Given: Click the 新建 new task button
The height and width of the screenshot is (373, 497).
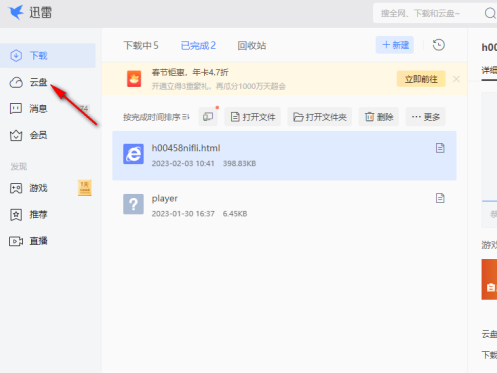Looking at the screenshot, I should click(395, 45).
